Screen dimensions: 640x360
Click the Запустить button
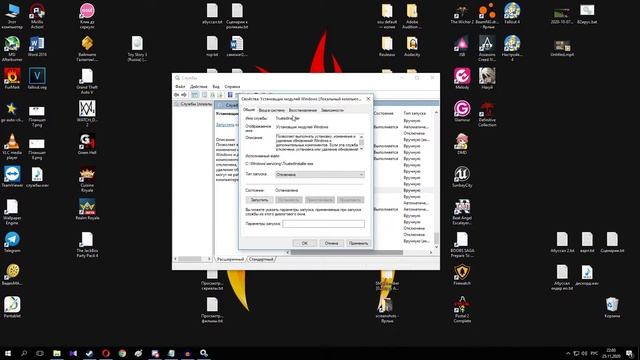tap(260, 200)
